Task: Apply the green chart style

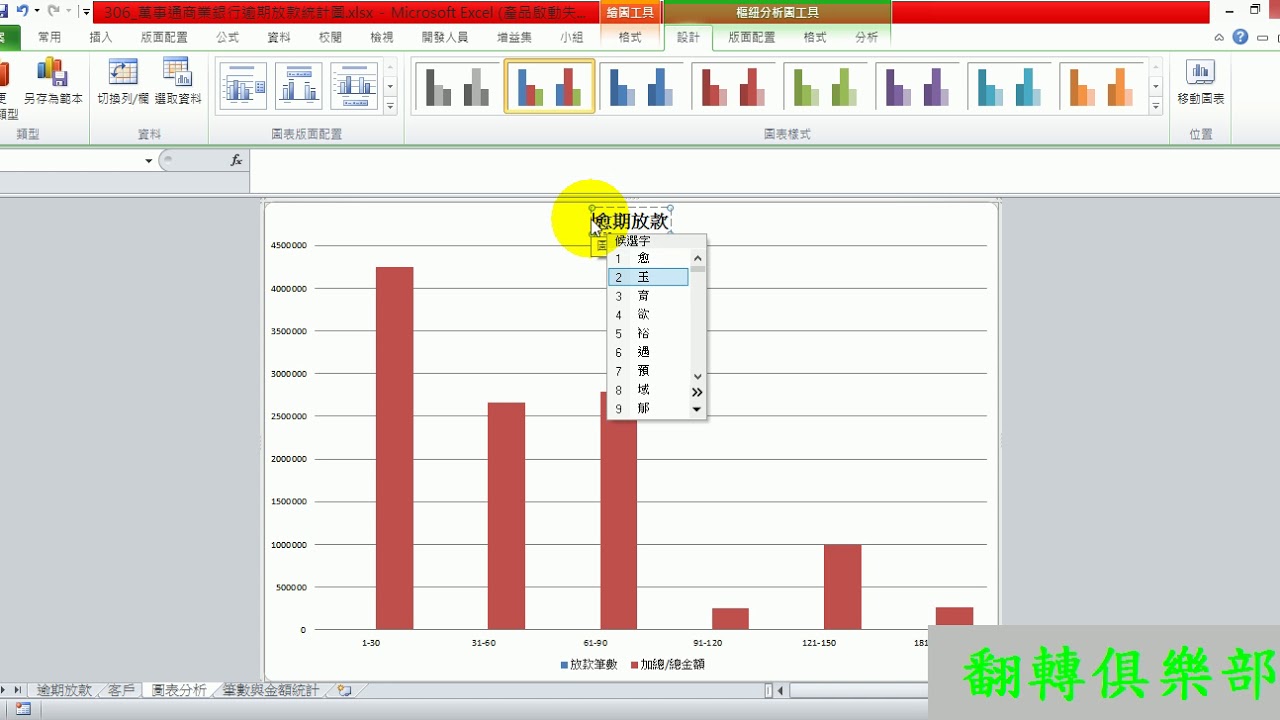Action: (x=825, y=87)
